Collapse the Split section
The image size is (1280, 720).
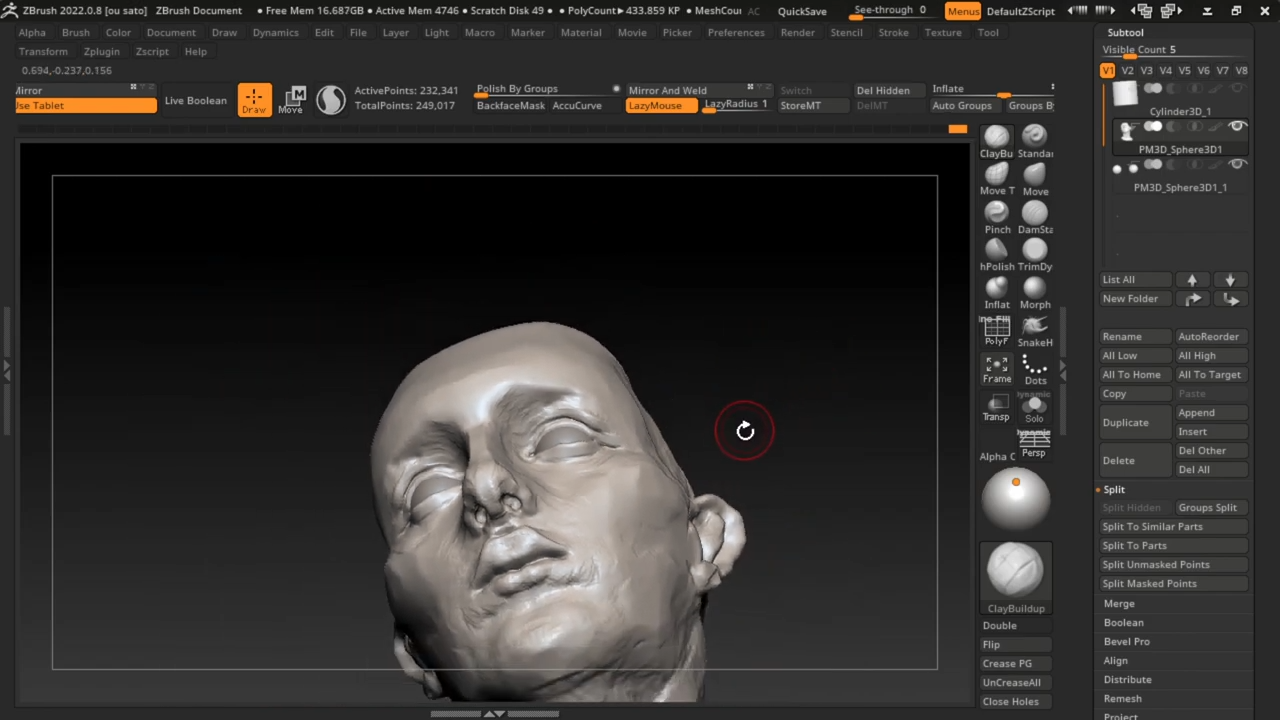[x=1114, y=490]
